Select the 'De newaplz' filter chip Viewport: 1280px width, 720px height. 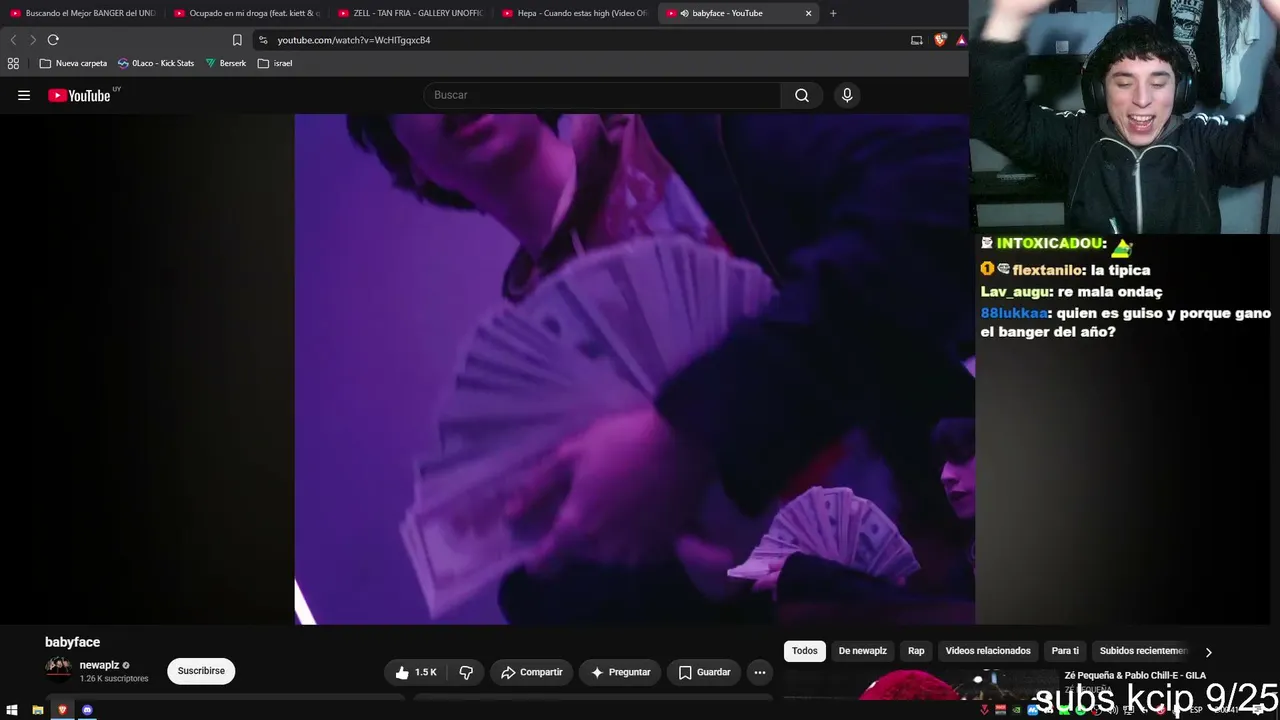[x=863, y=651]
